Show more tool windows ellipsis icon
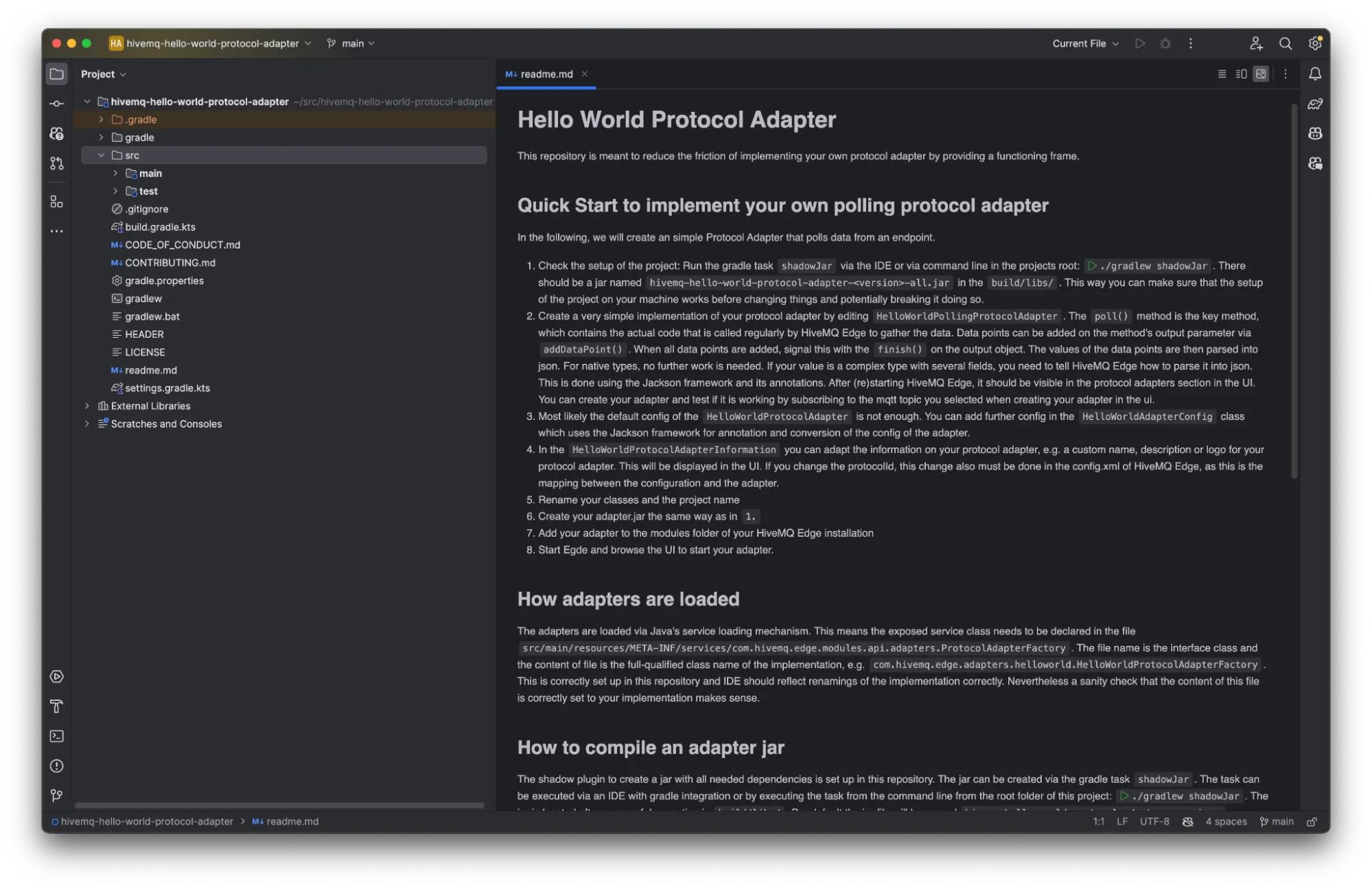Screen dimensions: 1372x889 click(57, 231)
